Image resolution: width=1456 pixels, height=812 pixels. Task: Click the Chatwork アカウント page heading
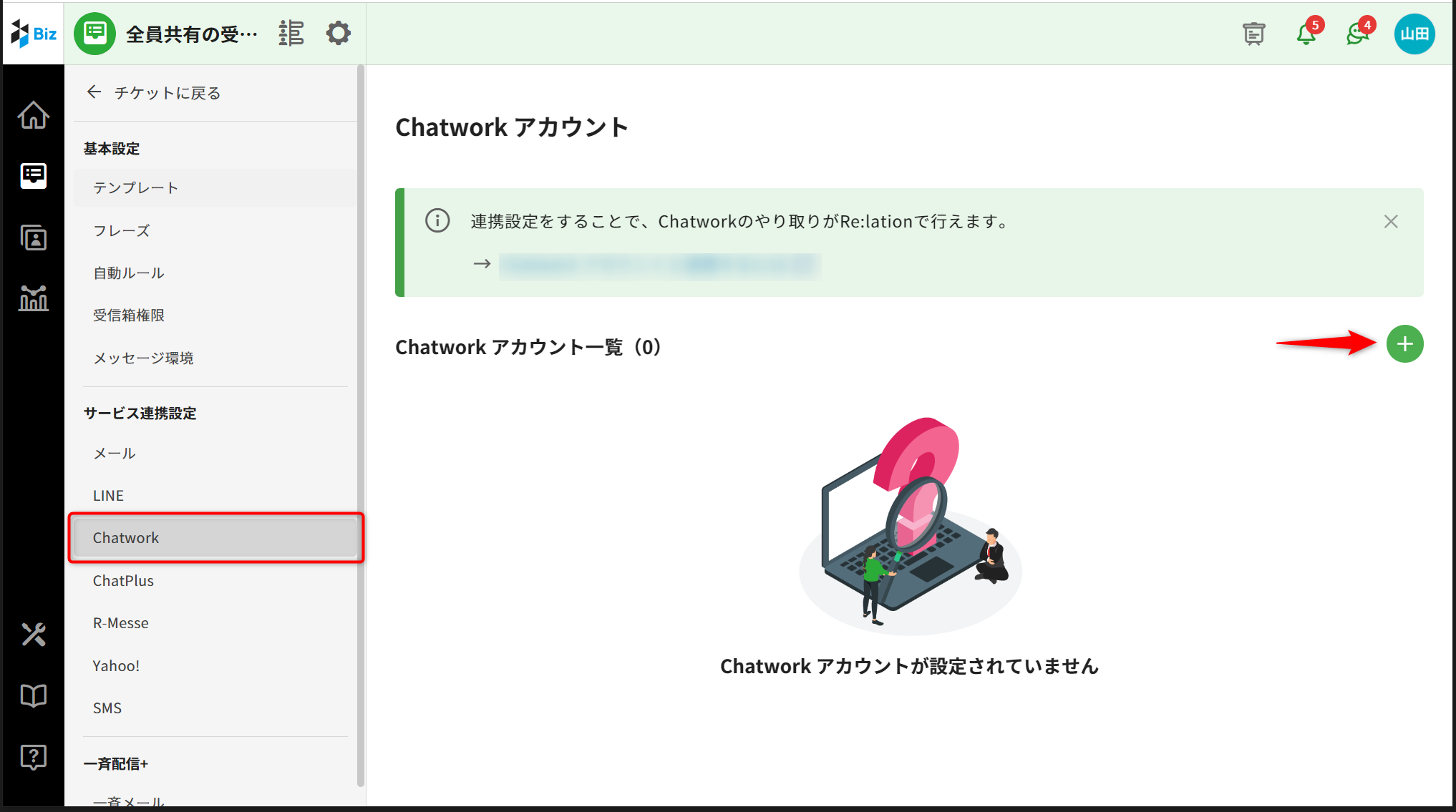point(512,127)
